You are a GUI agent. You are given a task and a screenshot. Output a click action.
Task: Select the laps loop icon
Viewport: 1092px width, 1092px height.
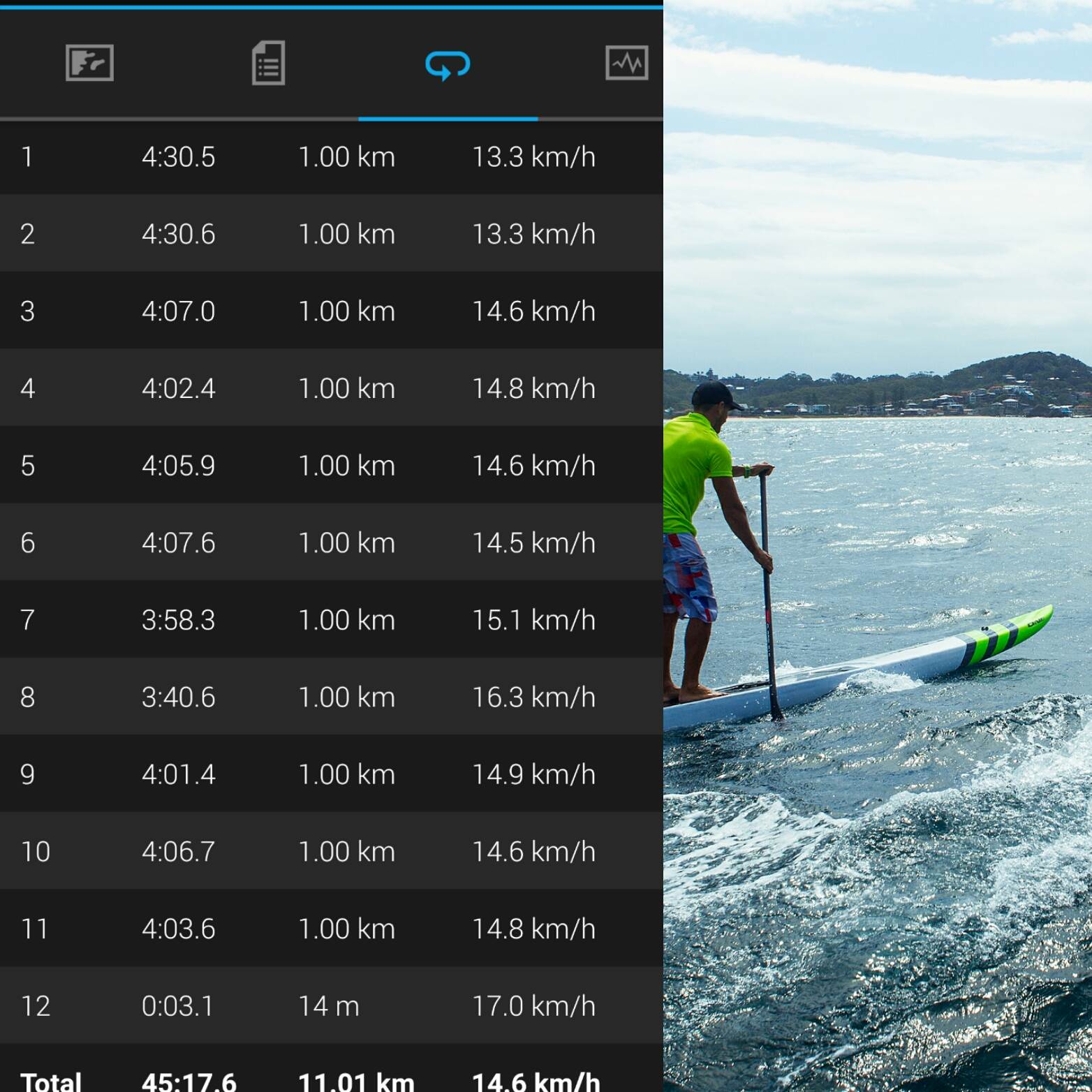point(448,65)
